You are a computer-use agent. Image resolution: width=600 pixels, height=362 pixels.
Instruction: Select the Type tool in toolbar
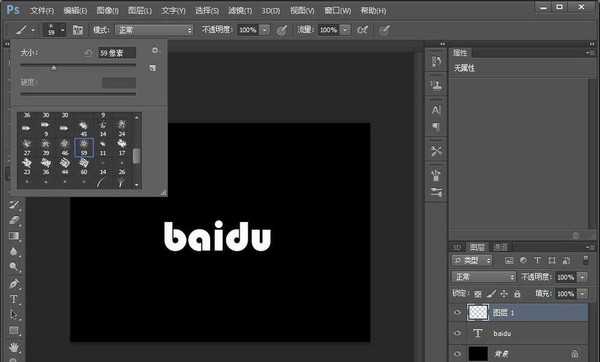tap(13, 299)
